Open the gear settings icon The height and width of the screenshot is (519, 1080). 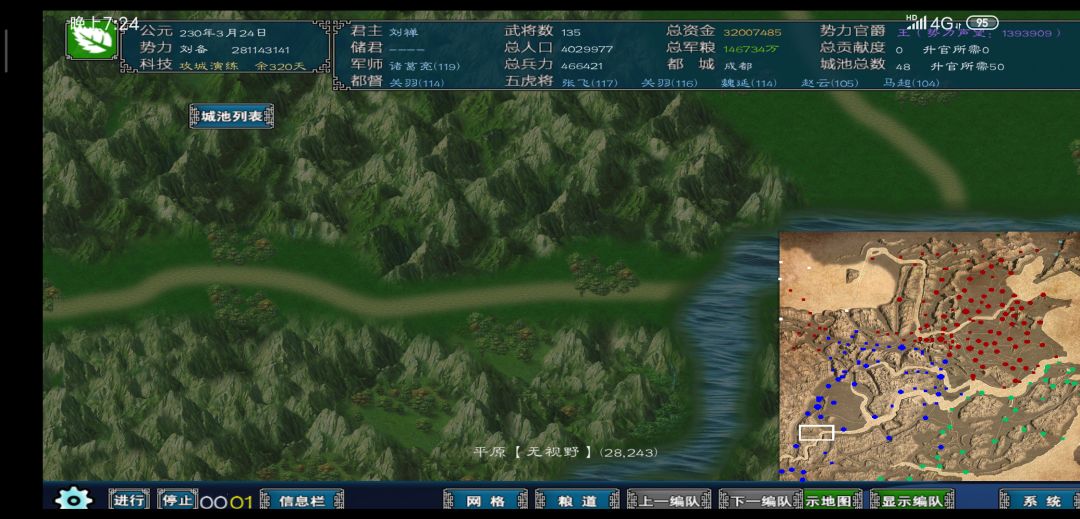tap(74, 499)
